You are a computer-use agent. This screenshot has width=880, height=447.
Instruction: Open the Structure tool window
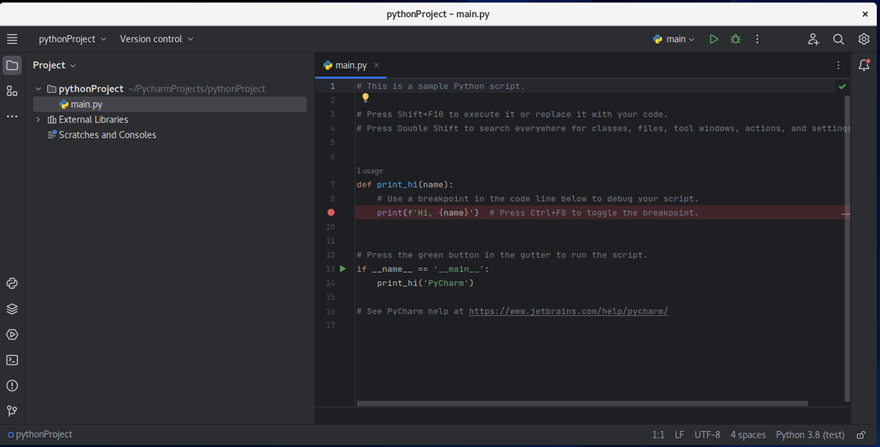click(x=12, y=91)
